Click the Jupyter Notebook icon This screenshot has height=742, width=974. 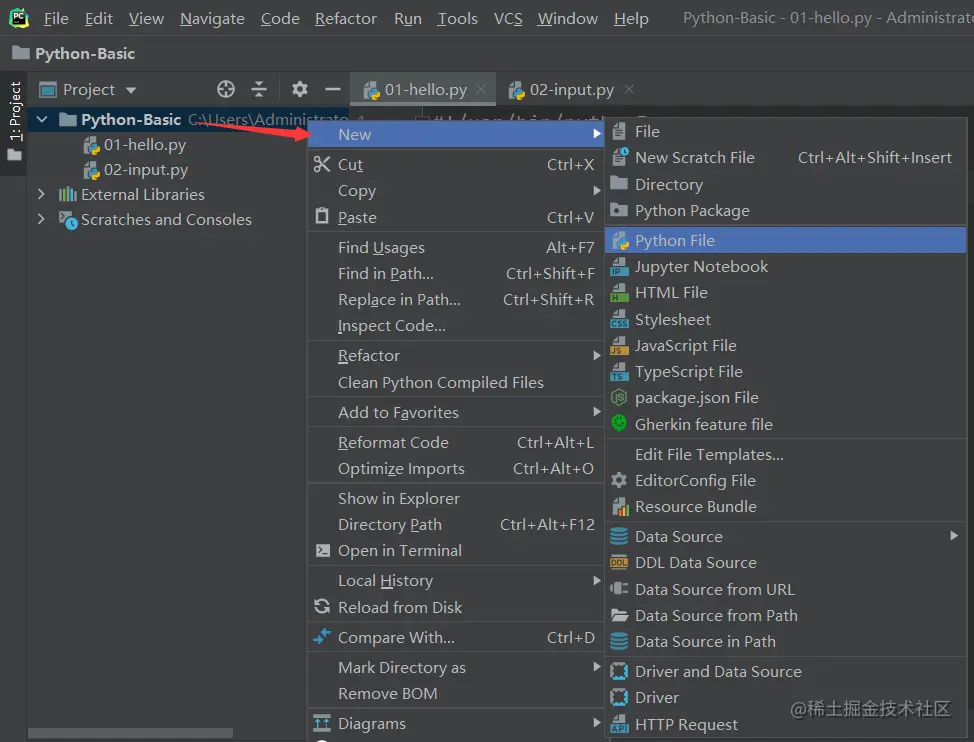click(619, 266)
